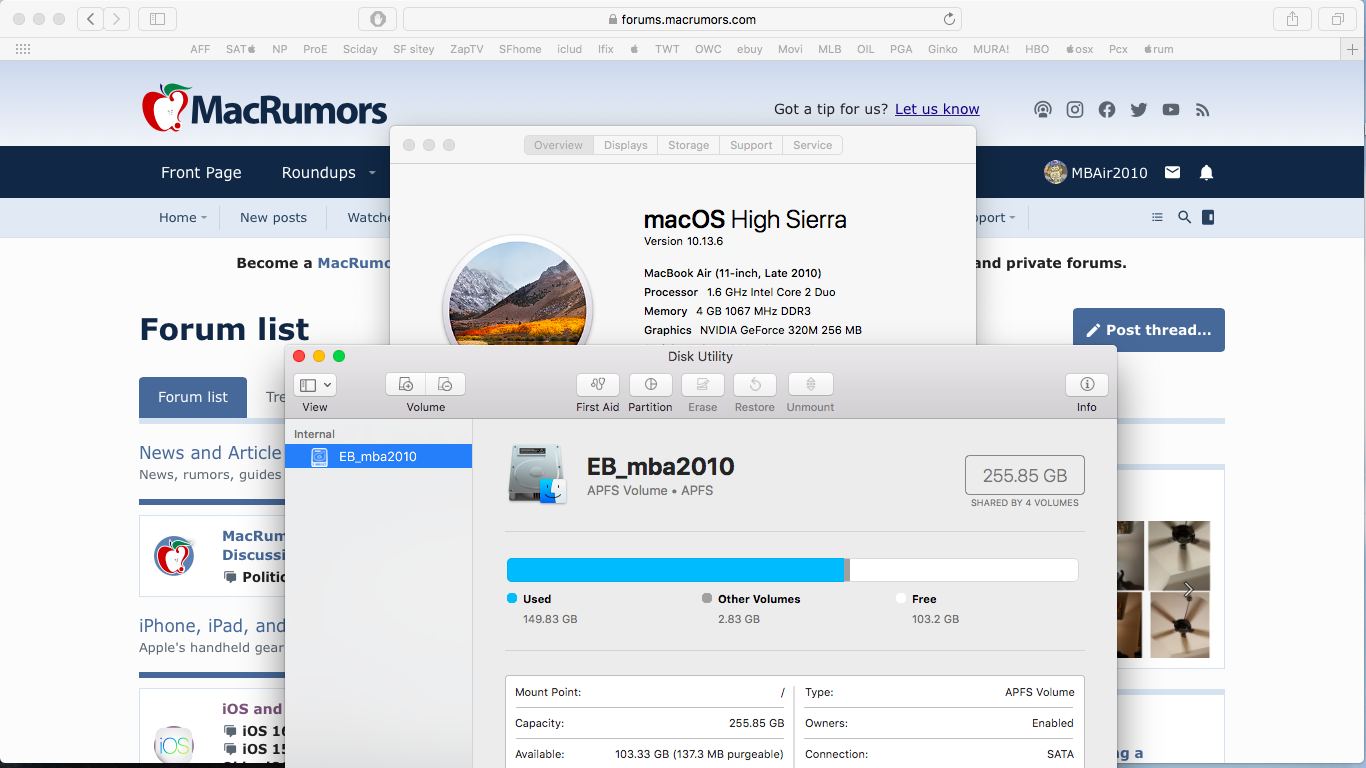Add a volume with the plus icon
1366x768 pixels.
coord(405,385)
